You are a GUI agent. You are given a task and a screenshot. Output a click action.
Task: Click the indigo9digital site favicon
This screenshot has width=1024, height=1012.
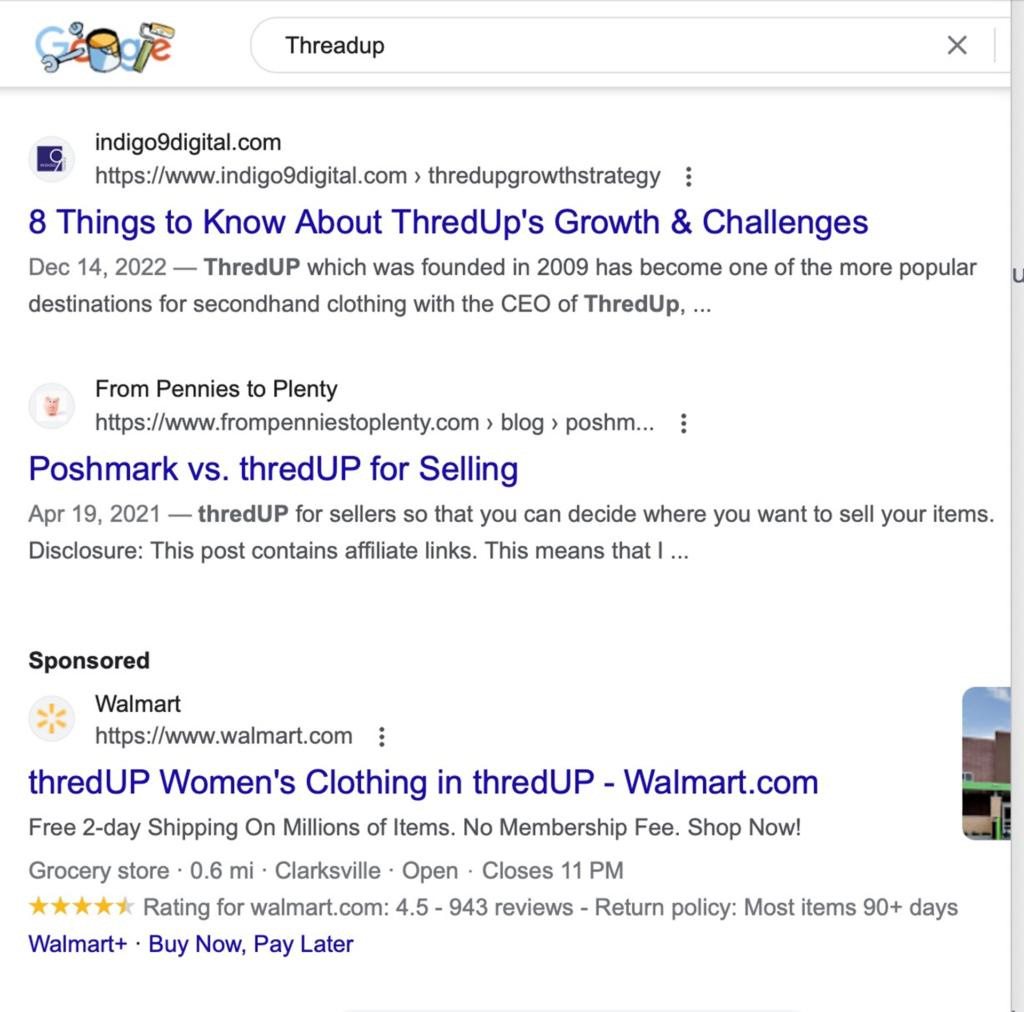(x=51, y=159)
